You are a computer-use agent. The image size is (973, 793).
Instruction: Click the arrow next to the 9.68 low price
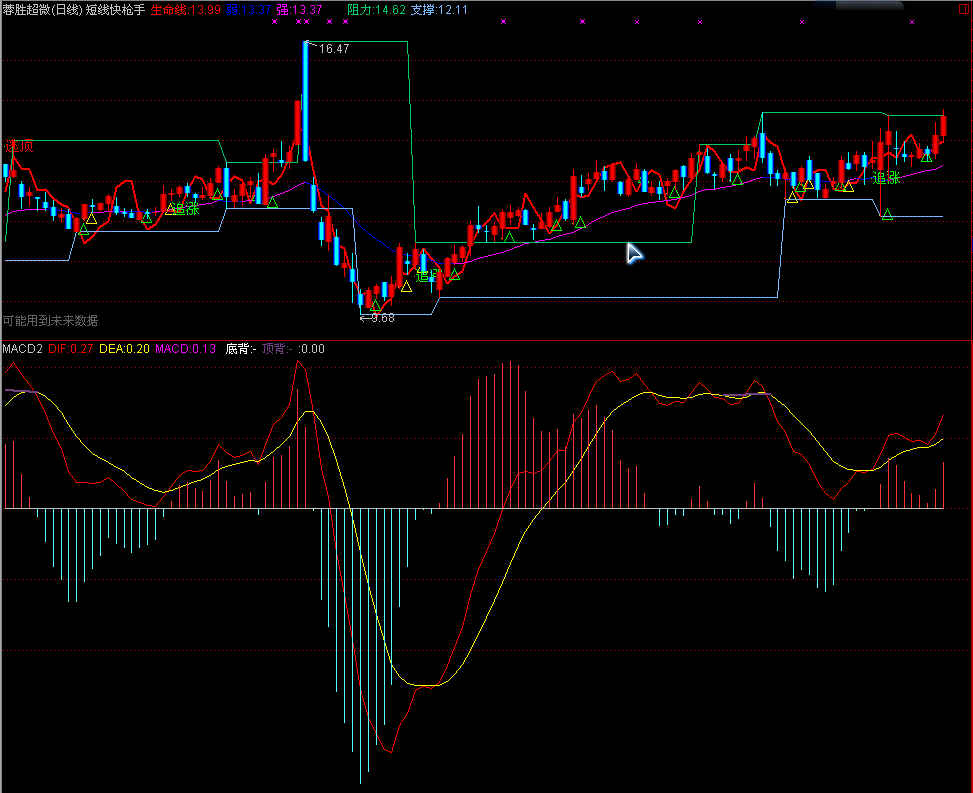pos(365,318)
